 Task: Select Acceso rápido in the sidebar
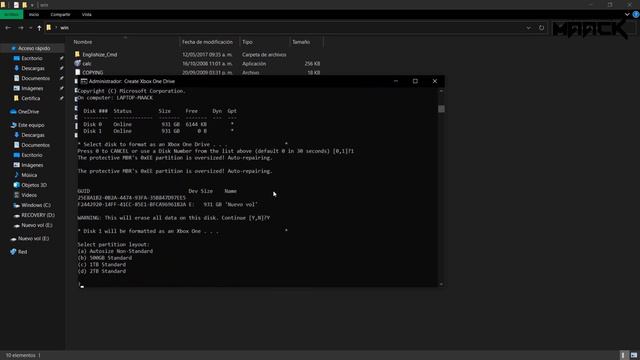pyautogui.click(x=34, y=48)
